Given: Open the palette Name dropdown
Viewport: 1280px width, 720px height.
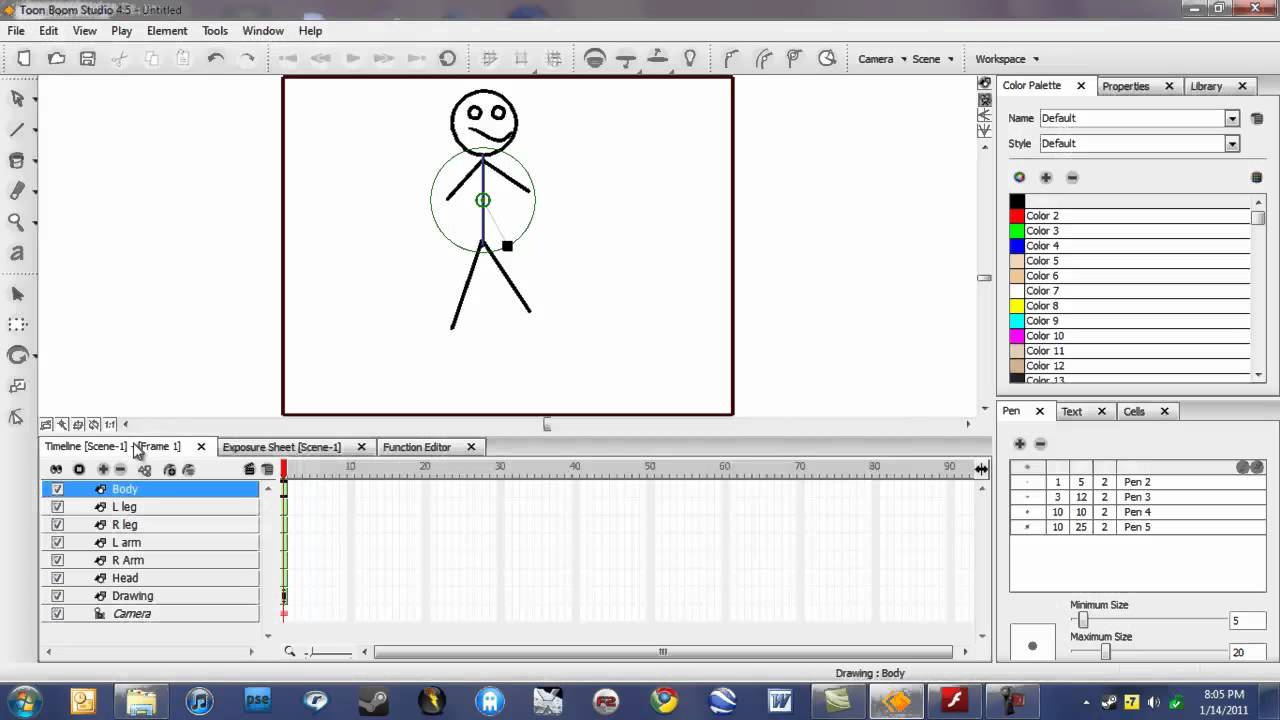Looking at the screenshot, I should pos(1232,118).
